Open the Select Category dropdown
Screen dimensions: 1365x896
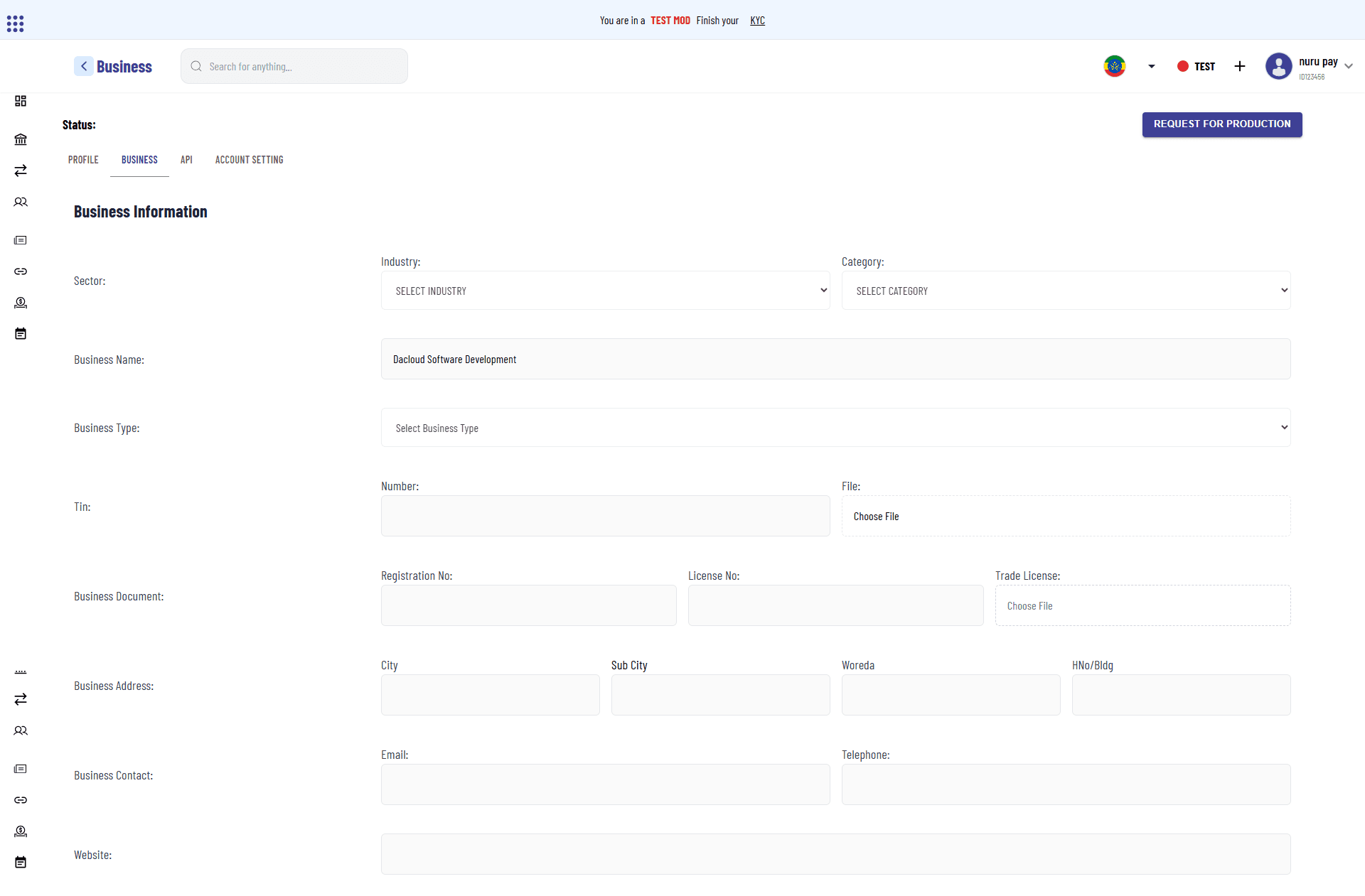[x=1066, y=290]
